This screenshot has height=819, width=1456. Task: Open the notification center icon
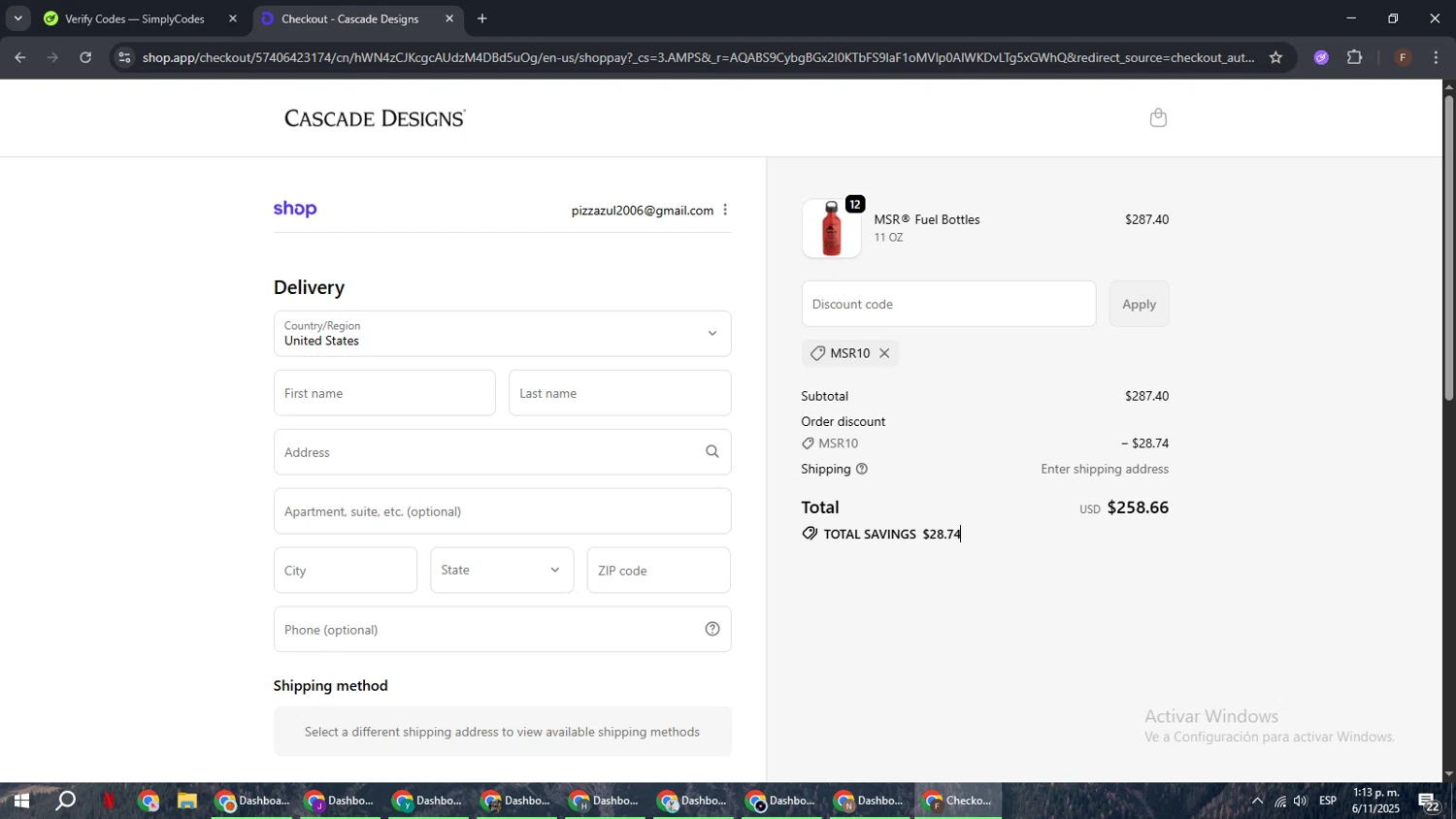pyautogui.click(x=1430, y=802)
